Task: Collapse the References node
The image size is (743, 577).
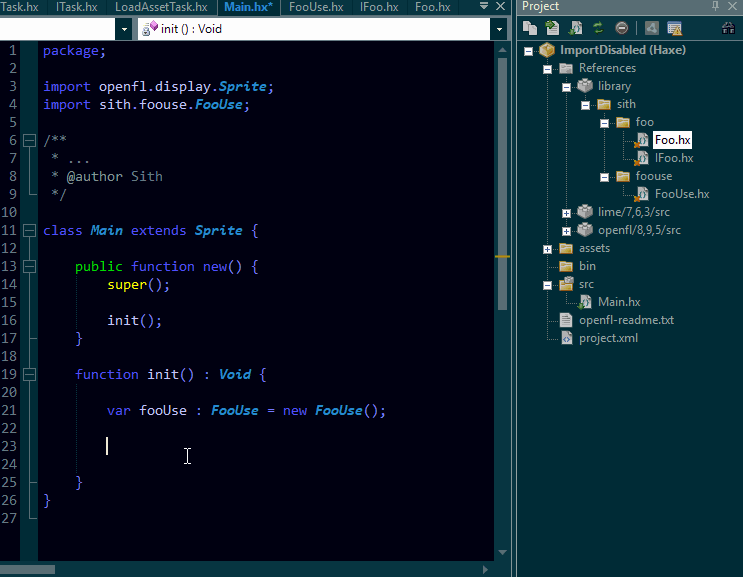Action: pos(547,69)
